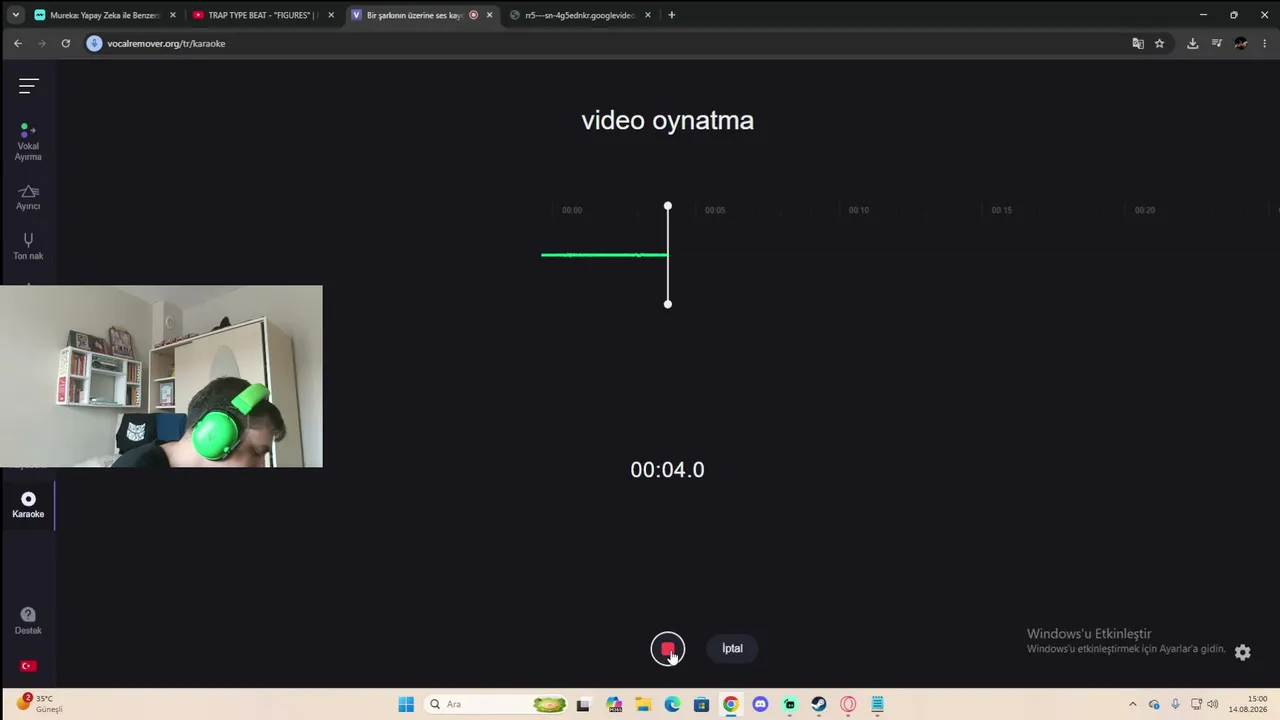This screenshot has height=720, width=1280.
Task: Click the taskbar Ara search box
Action: click(x=497, y=704)
